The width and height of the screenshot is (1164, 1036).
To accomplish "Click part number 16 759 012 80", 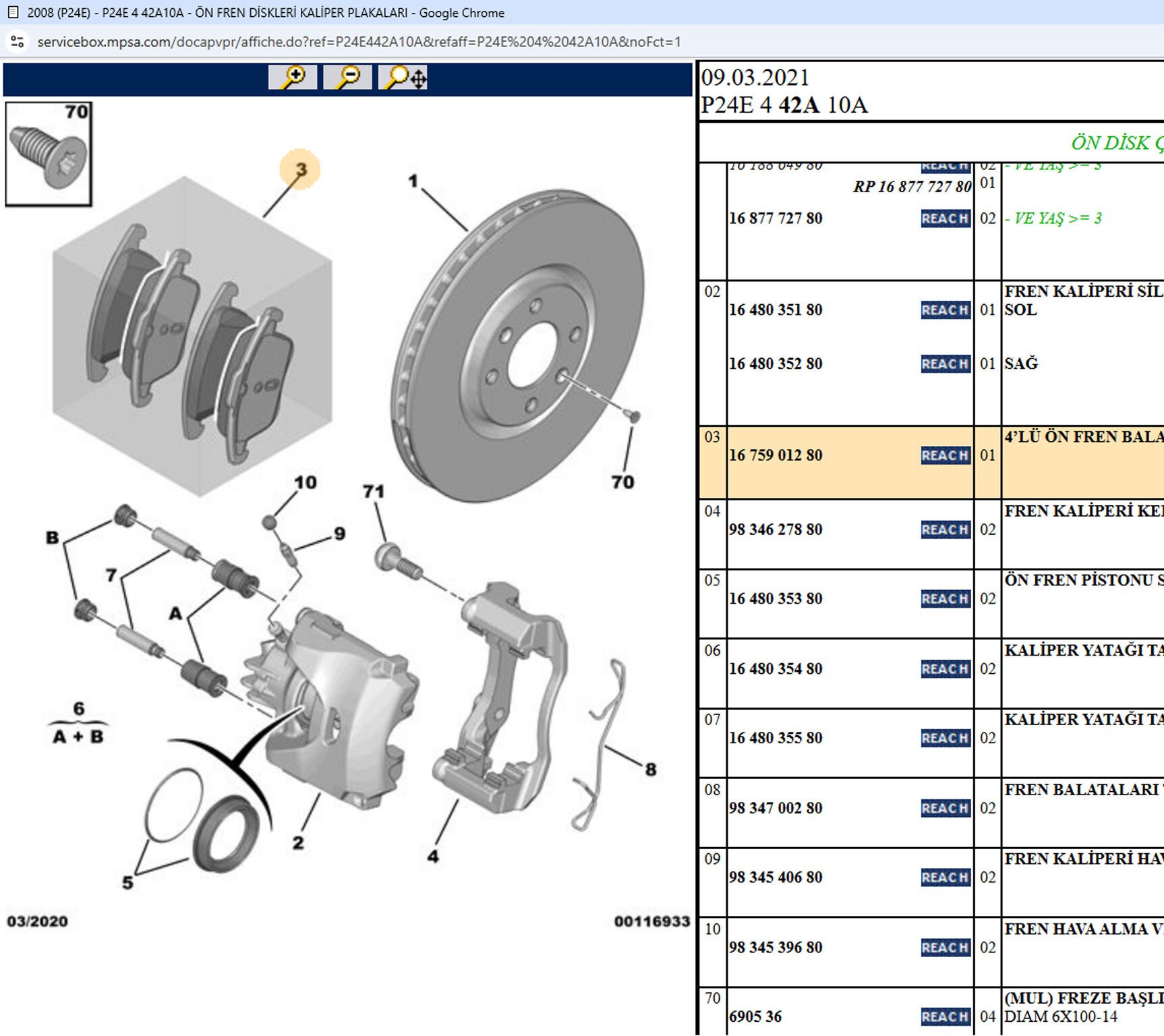I will tap(776, 455).
